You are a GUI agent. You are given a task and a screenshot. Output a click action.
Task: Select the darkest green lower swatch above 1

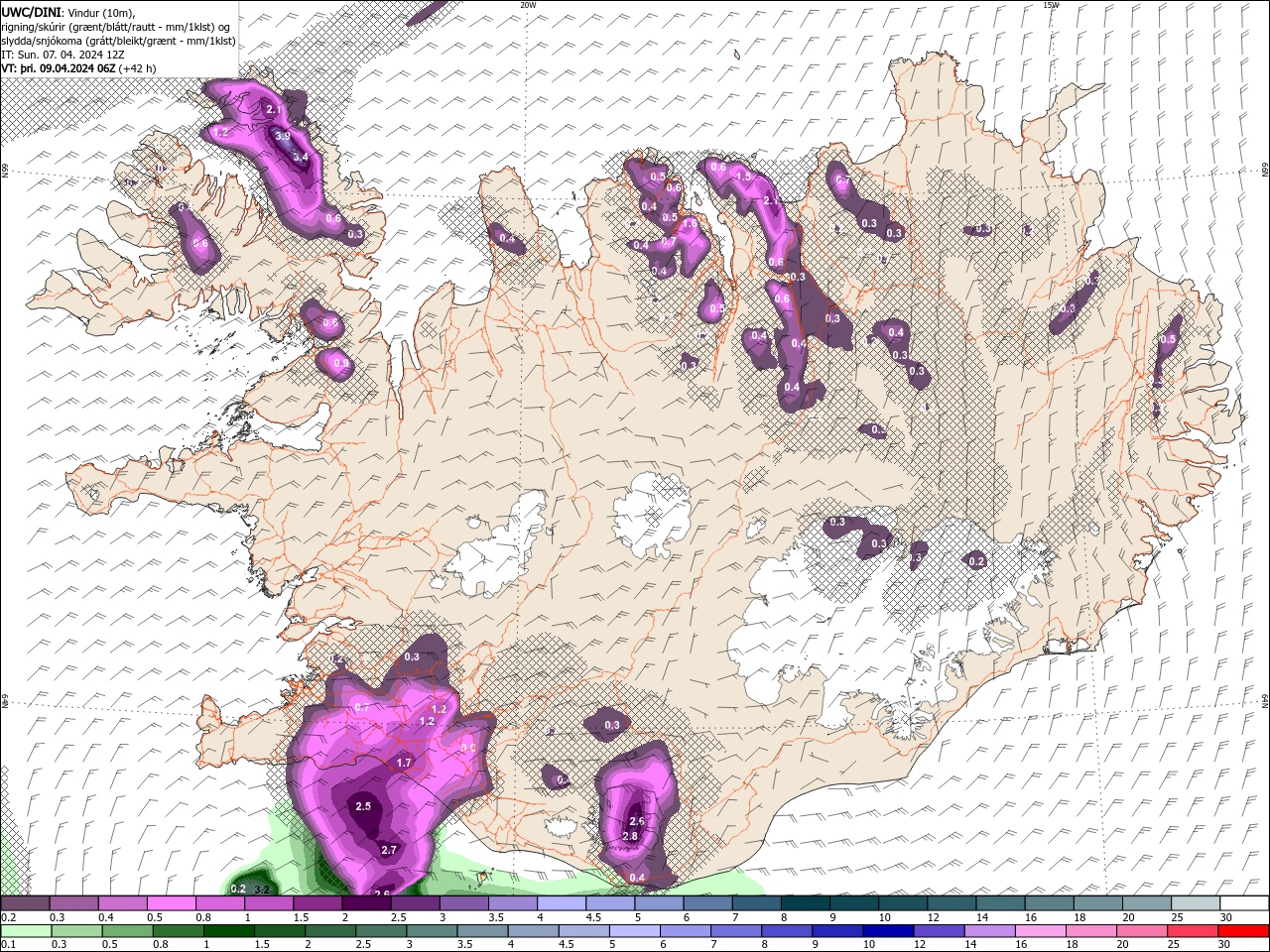click(x=228, y=931)
